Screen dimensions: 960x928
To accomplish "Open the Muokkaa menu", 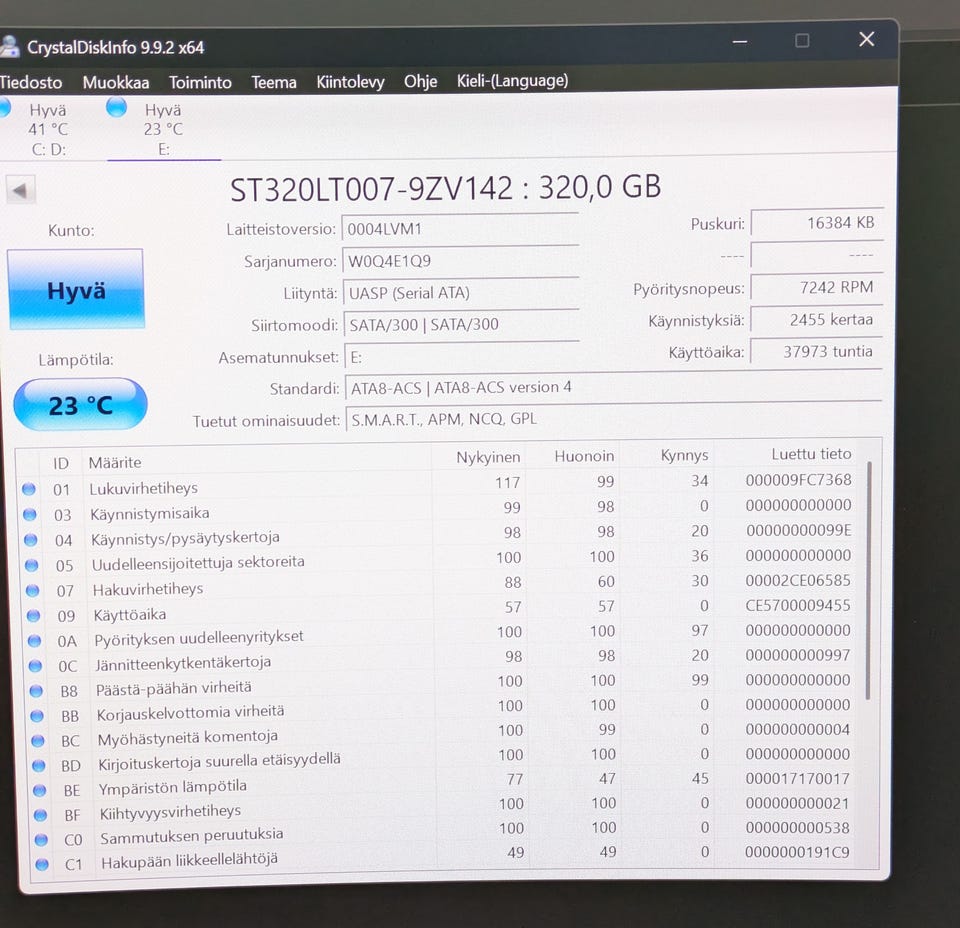I will click(116, 82).
